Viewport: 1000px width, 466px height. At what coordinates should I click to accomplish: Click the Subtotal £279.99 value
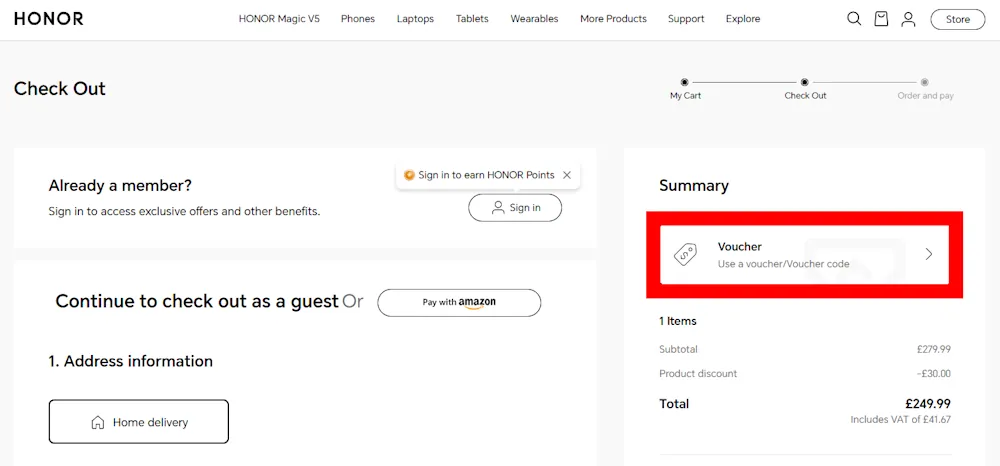click(934, 349)
